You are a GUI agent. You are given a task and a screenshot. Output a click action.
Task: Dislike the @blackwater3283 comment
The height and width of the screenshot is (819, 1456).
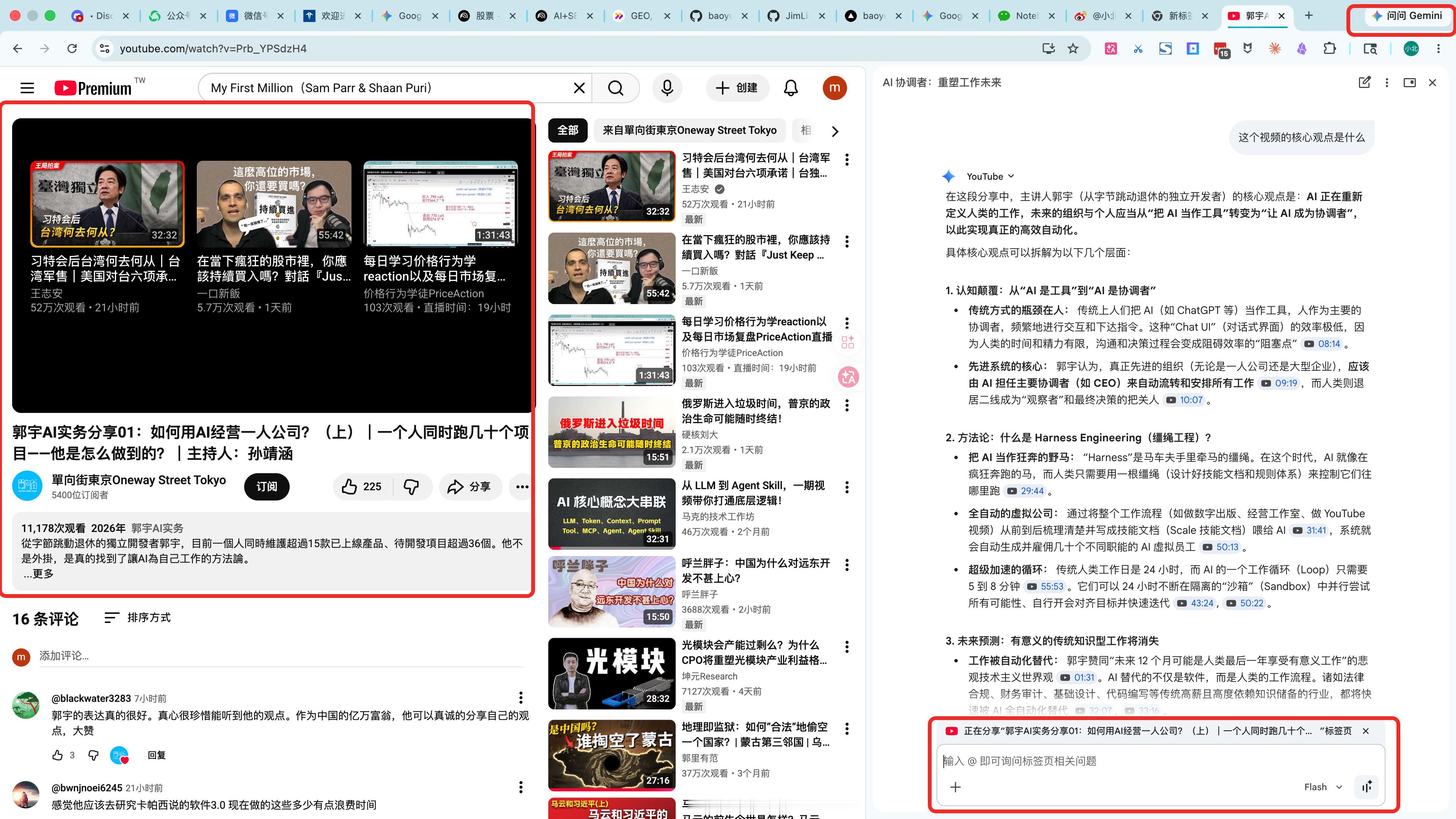point(94,755)
